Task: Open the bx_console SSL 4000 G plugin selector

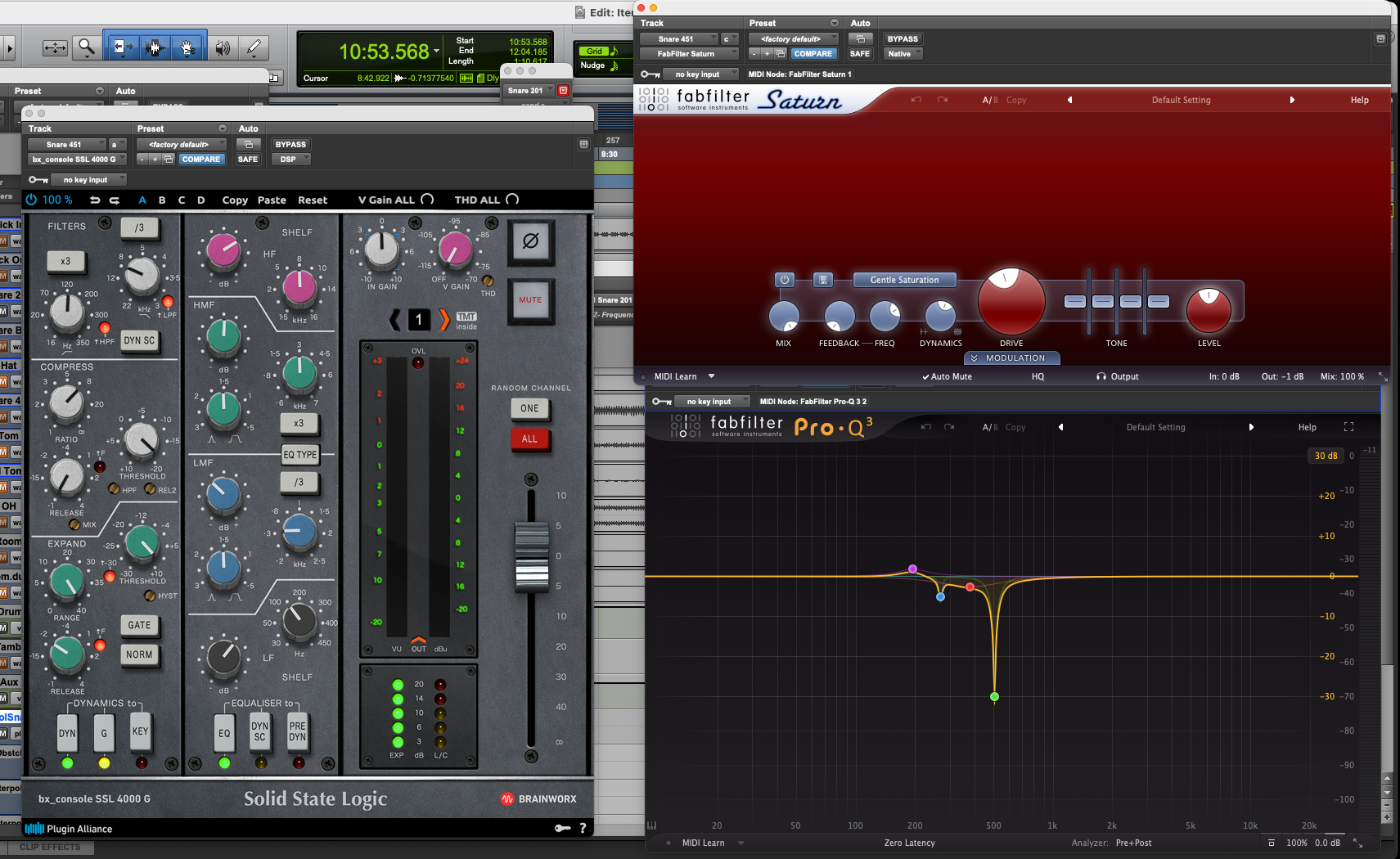Action: tap(77, 159)
